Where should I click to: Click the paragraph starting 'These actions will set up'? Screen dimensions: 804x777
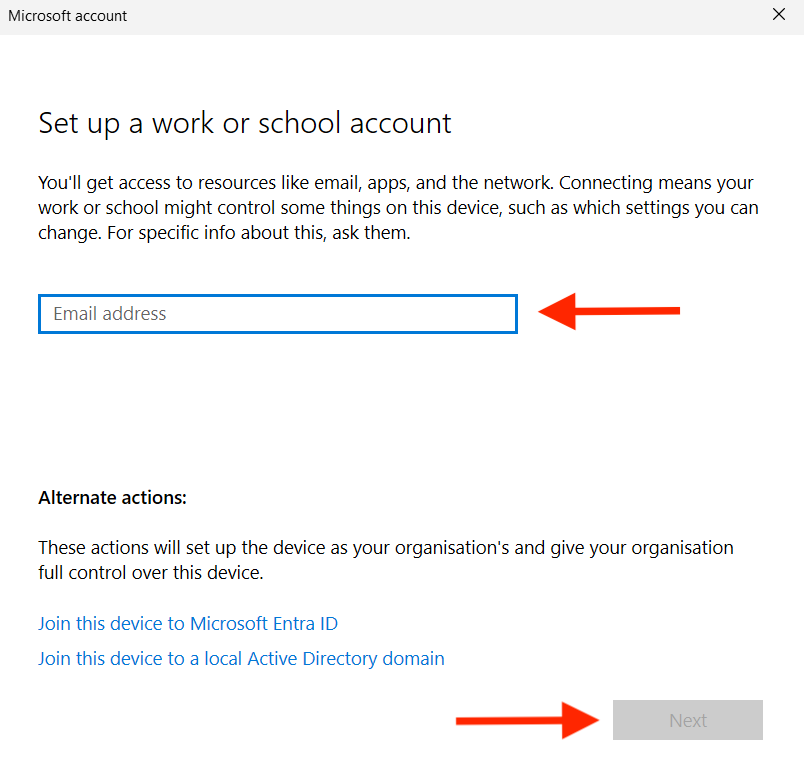coord(386,560)
